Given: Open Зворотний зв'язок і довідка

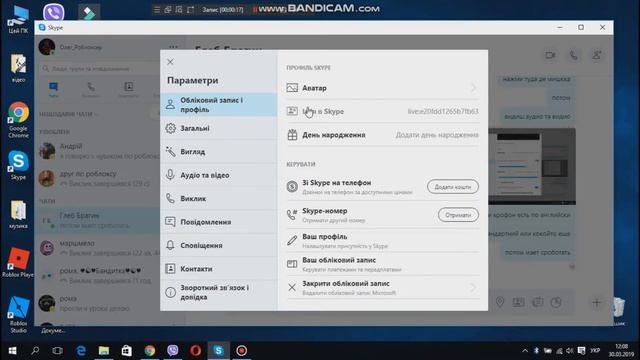Looking at the screenshot, I should [x=219, y=292].
